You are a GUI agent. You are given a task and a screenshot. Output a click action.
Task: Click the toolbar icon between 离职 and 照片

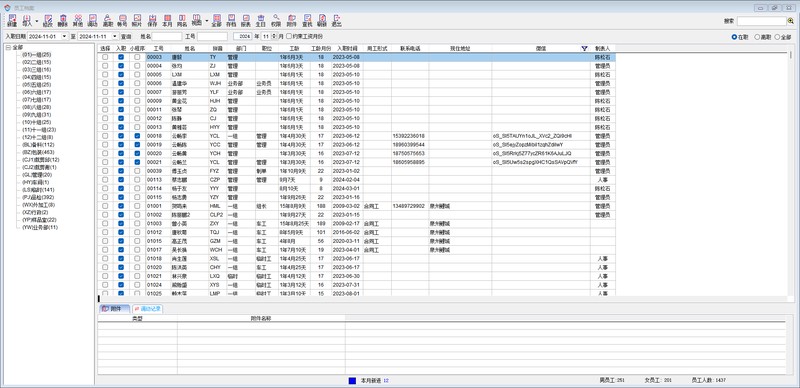[x=122, y=20]
